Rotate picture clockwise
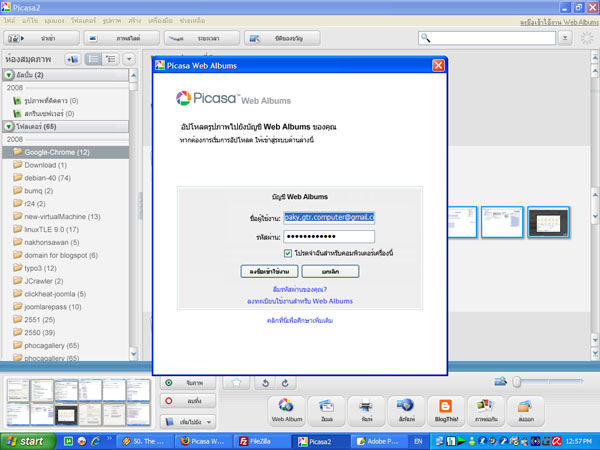The image size is (600, 450). point(285,383)
